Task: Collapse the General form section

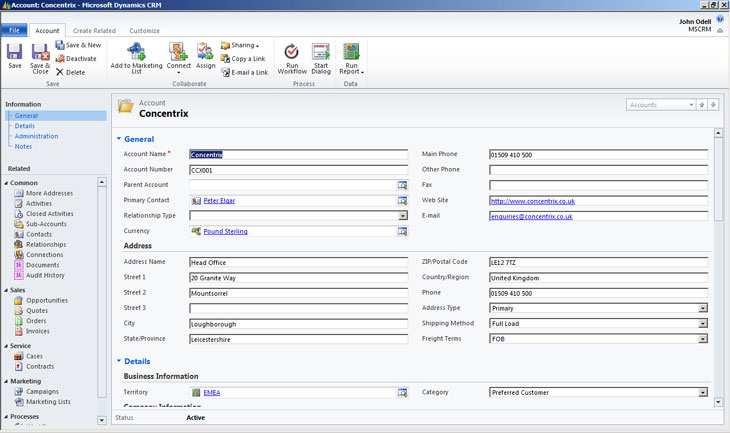Action: (x=119, y=139)
